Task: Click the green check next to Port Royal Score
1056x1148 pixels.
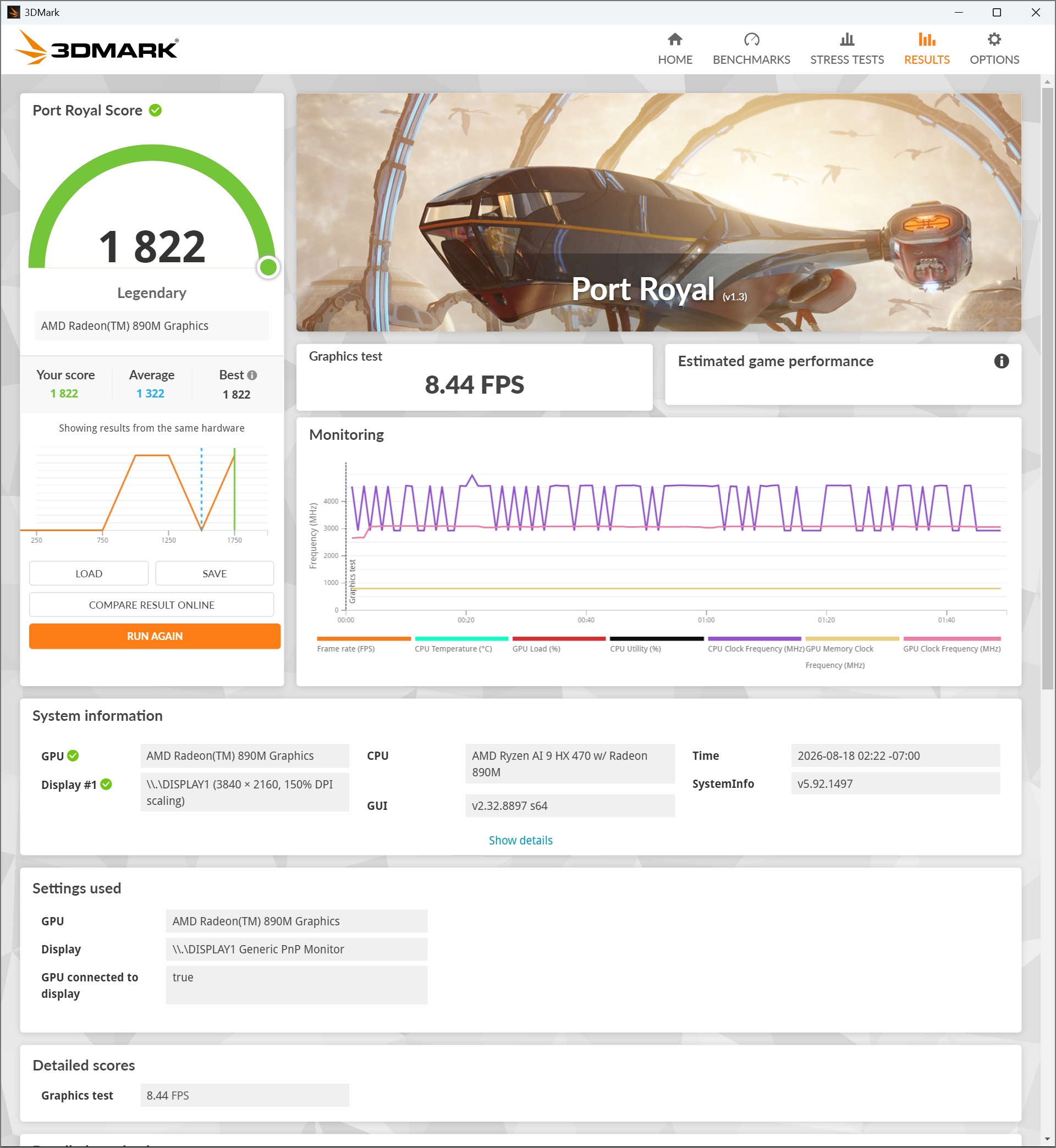Action: (156, 110)
